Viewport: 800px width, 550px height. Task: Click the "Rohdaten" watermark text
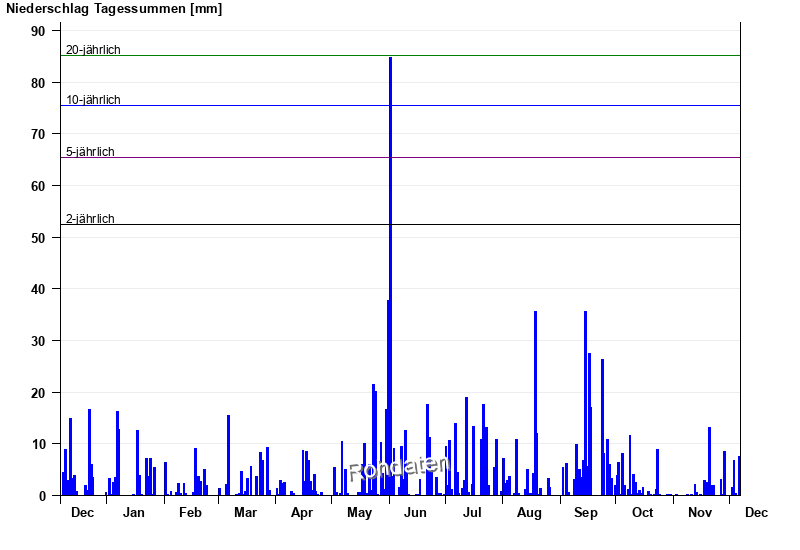(385, 468)
